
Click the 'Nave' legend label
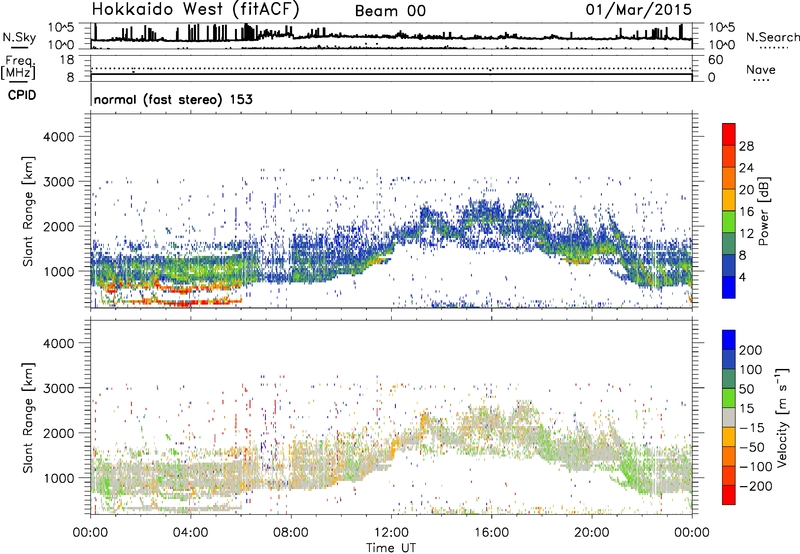tap(761, 69)
